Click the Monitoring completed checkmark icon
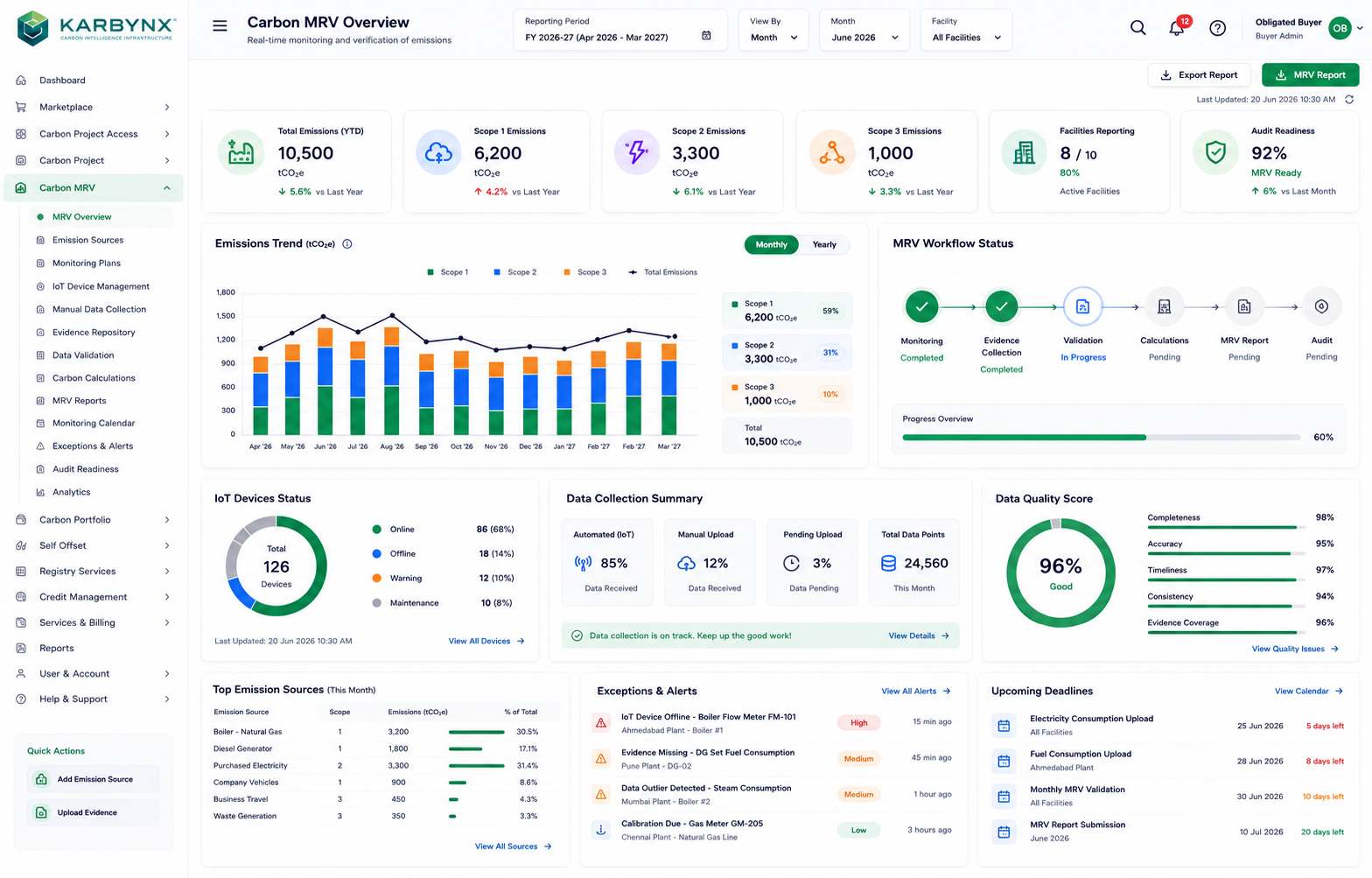The width and height of the screenshot is (1372, 878). click(x=921, y=306)
